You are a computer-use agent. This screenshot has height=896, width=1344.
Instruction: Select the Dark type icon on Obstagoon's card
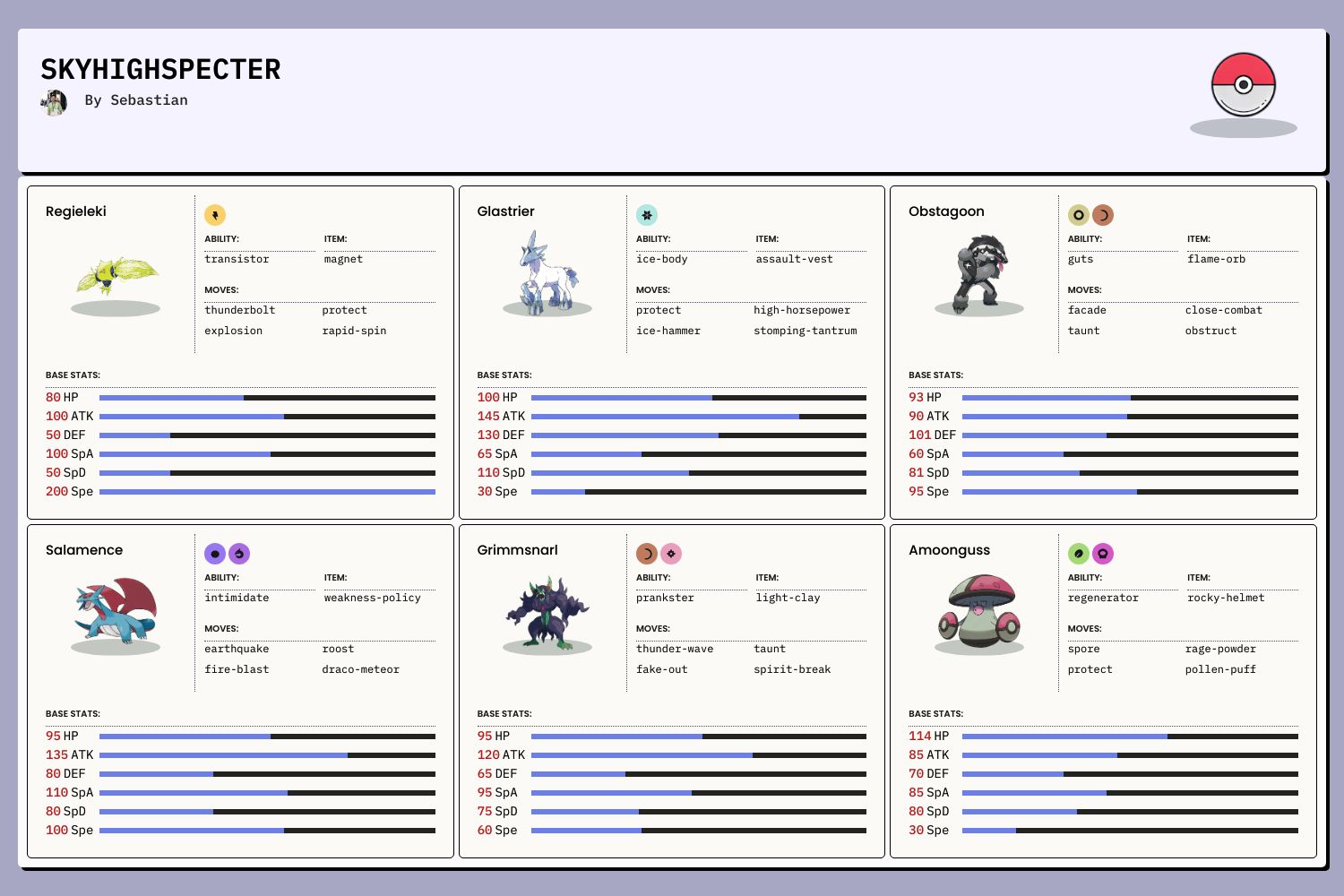click(1103, 215)
